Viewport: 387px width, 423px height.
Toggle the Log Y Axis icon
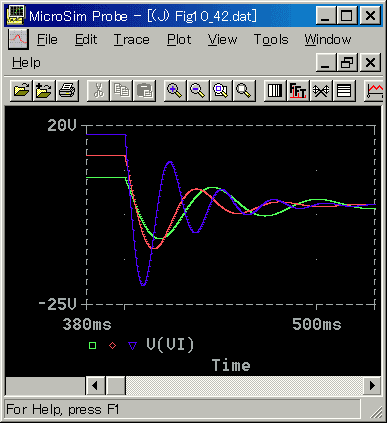pyautogui.click(x=344, y=90)
